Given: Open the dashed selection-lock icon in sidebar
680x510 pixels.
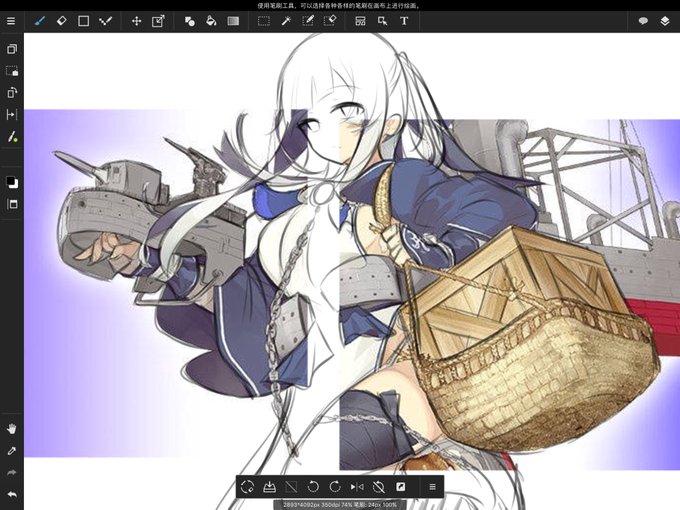Looking at the screenshot, I should coord(12,71).
